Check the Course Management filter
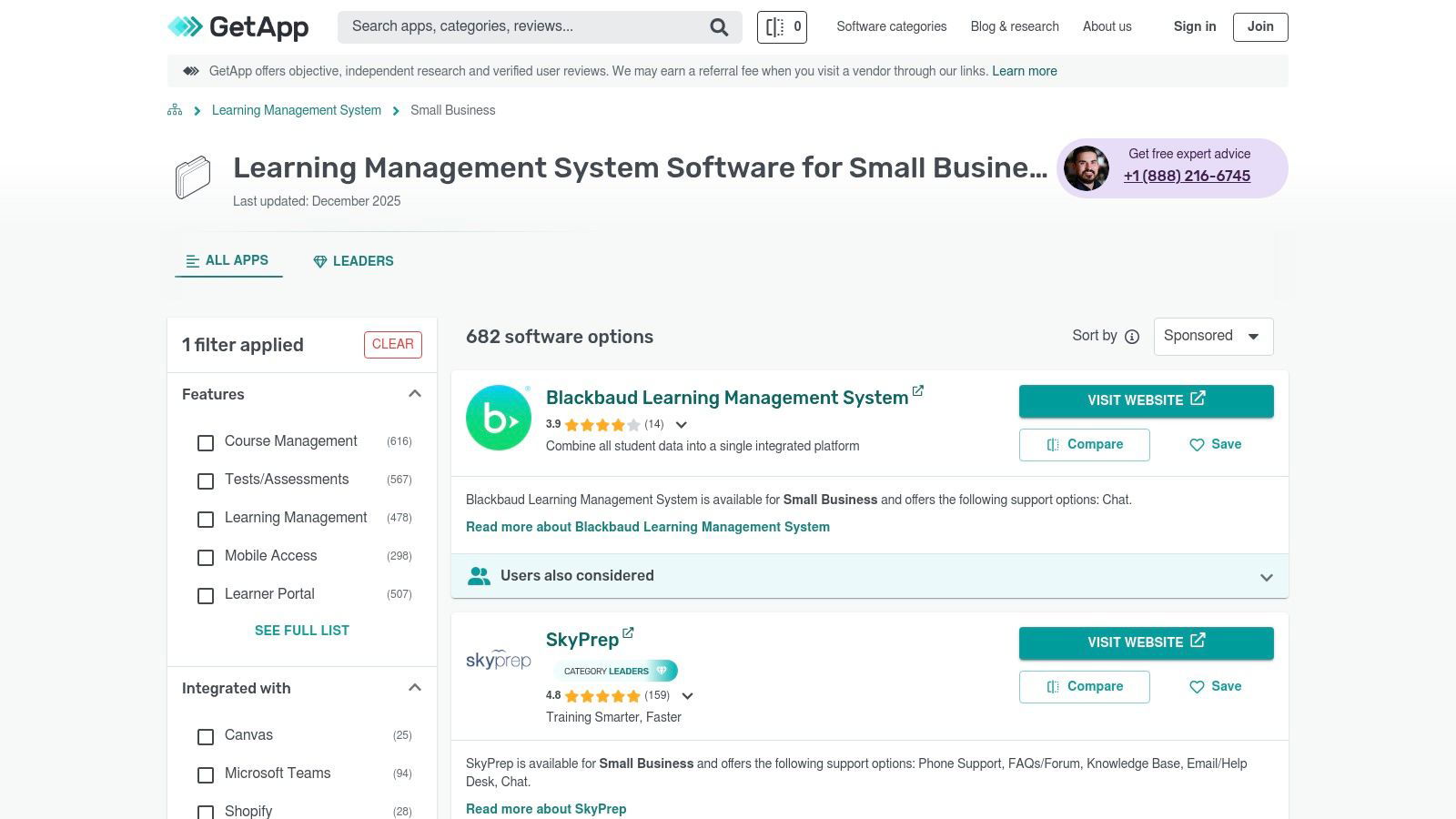 (206, 443)
